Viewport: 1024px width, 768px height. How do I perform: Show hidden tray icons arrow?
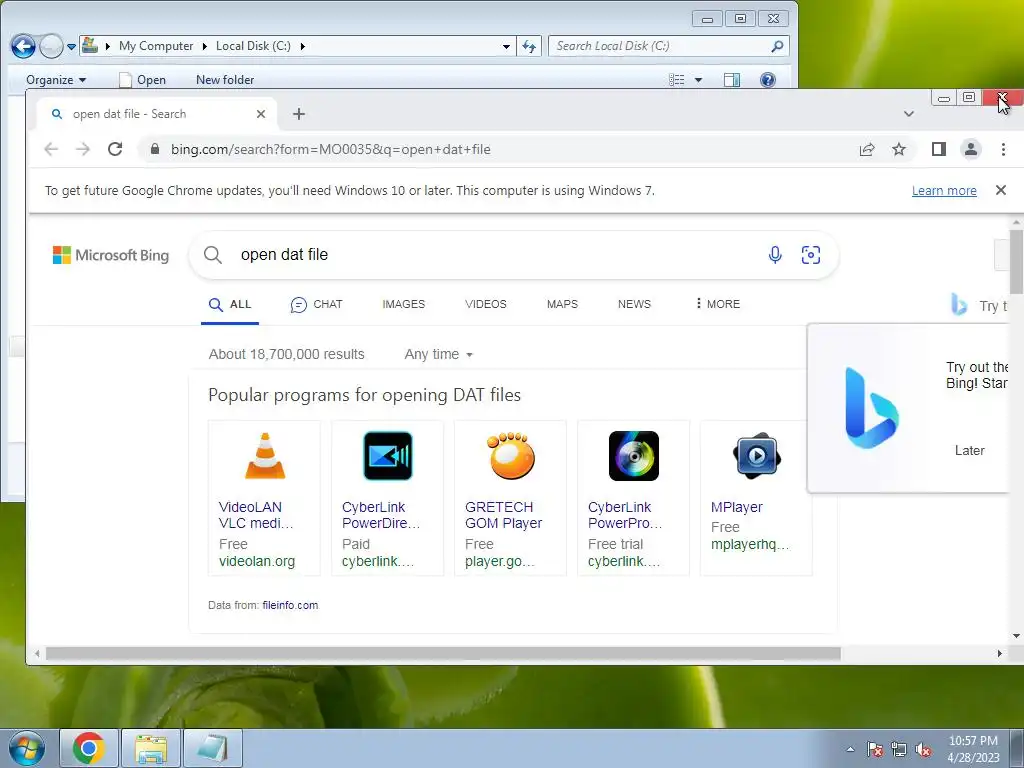850,749
